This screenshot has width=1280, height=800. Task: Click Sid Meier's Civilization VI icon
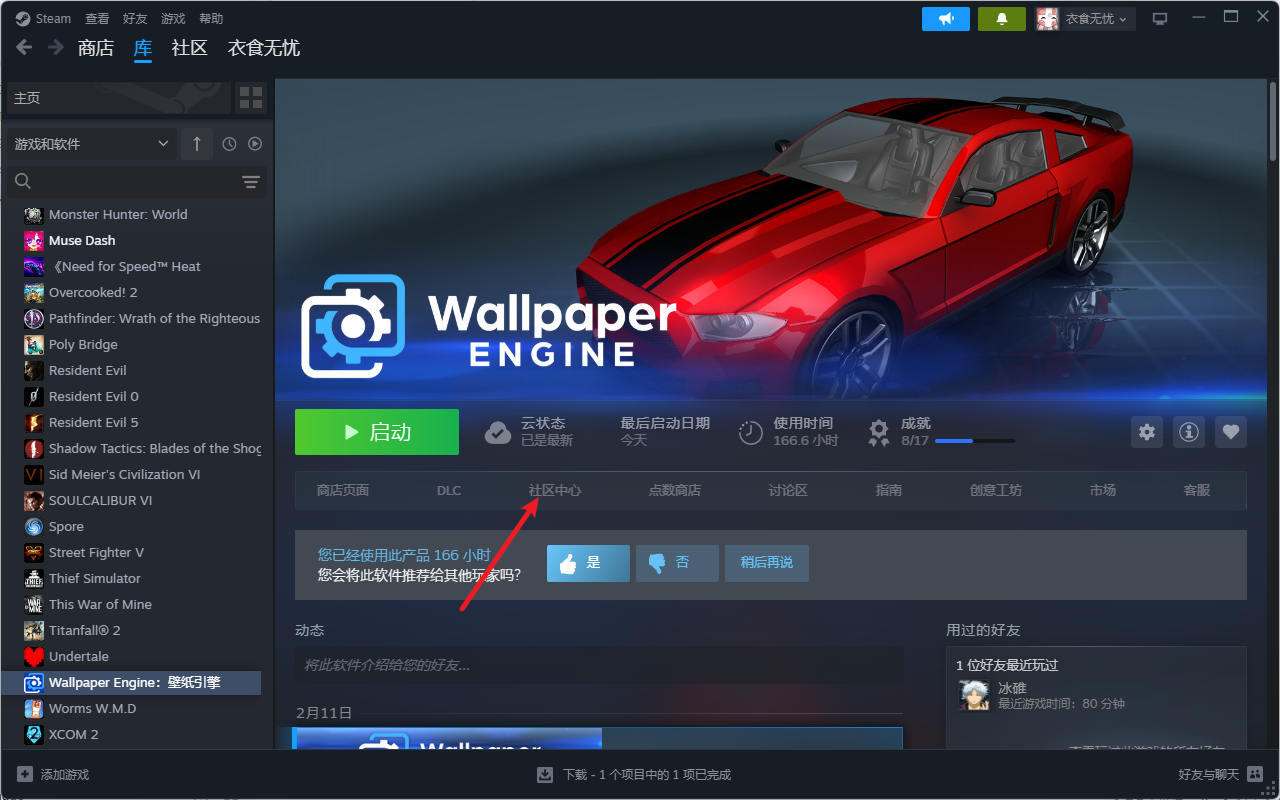click(x=34, y=474)
